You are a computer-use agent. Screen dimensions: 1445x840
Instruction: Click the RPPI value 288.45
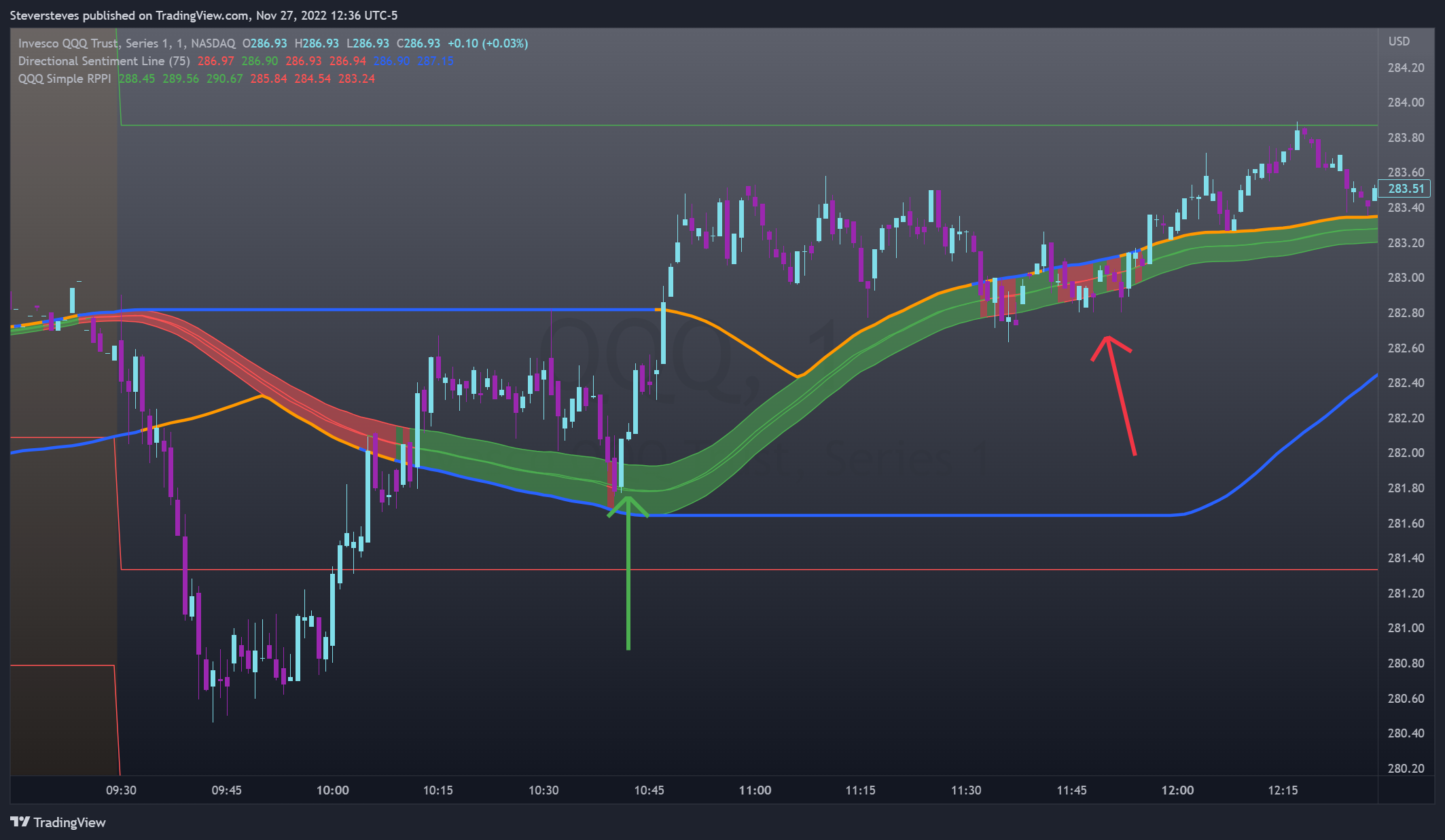pyautogui.click(x=137, y=79)
